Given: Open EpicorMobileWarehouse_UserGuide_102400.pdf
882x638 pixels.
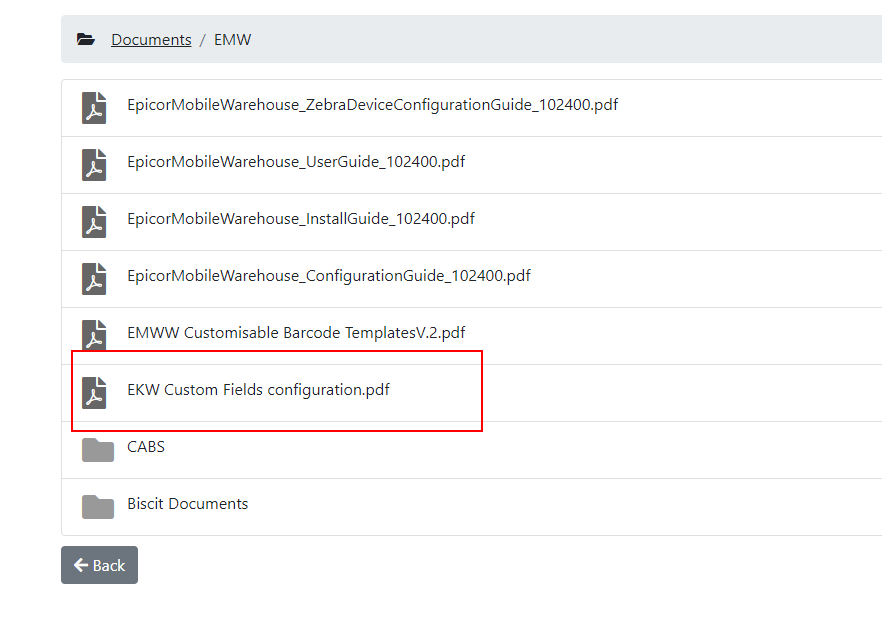Looking at the screenshot, I should 296,162.
